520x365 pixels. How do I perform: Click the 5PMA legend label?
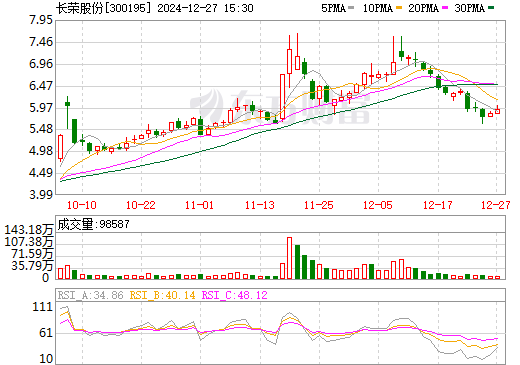[x=333, y=8]
